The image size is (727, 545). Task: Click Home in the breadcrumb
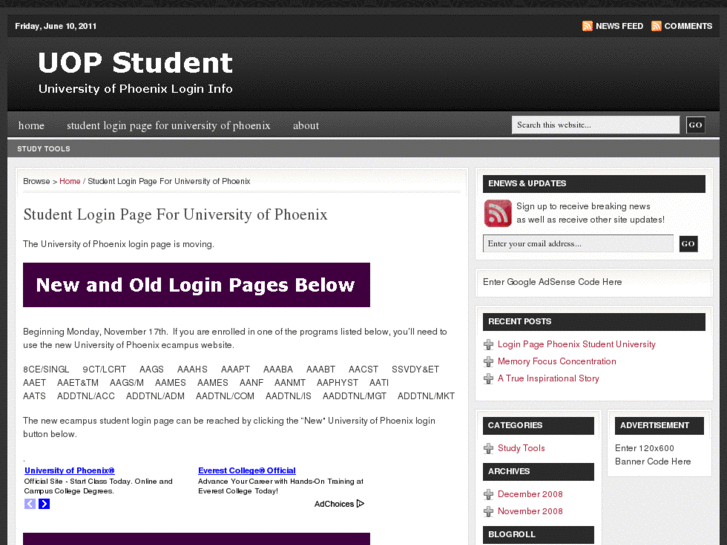pos(70,181)
